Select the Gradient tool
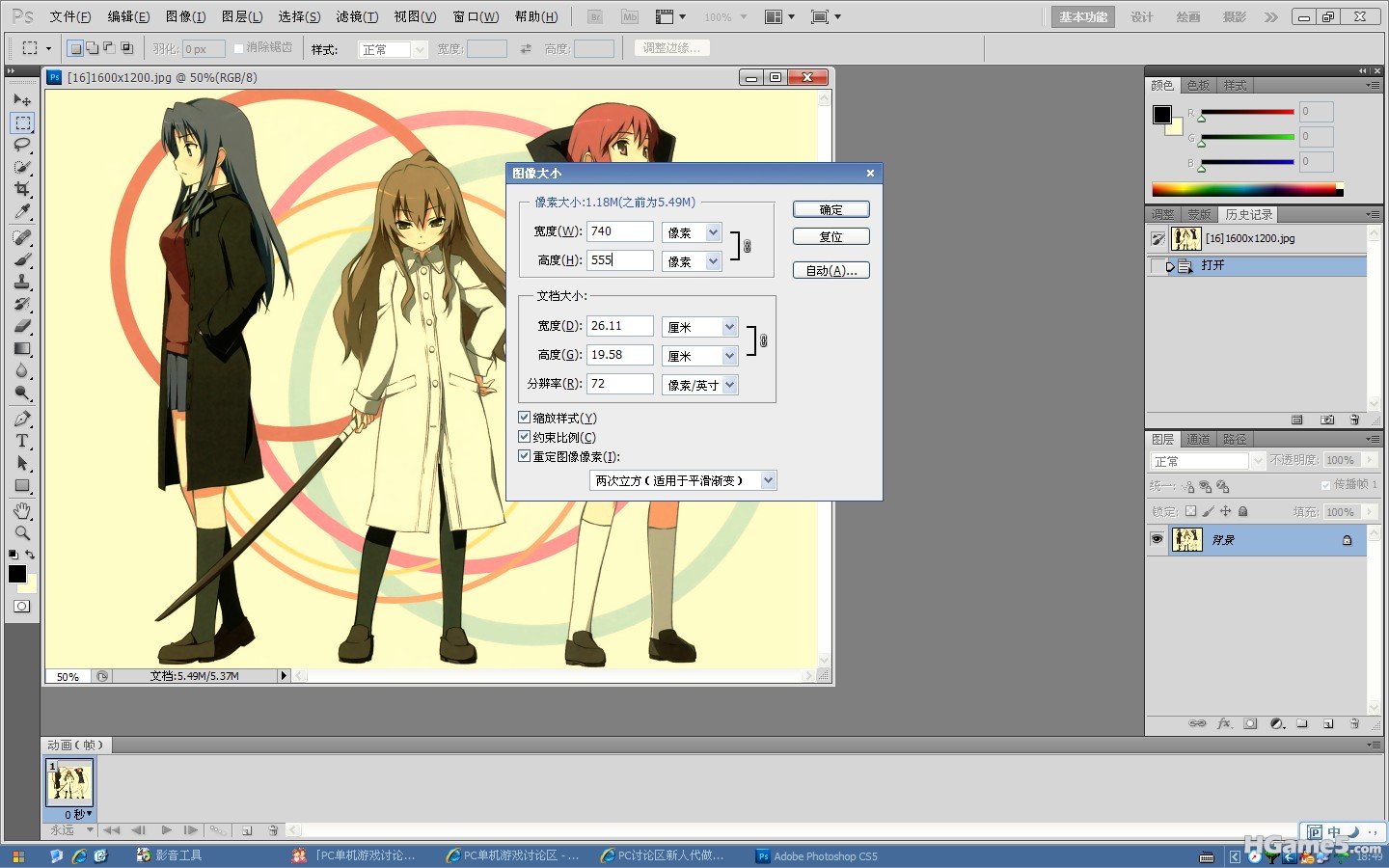Image resolution: width=1389 pixels, height=868 pixels. pos(22,348)
